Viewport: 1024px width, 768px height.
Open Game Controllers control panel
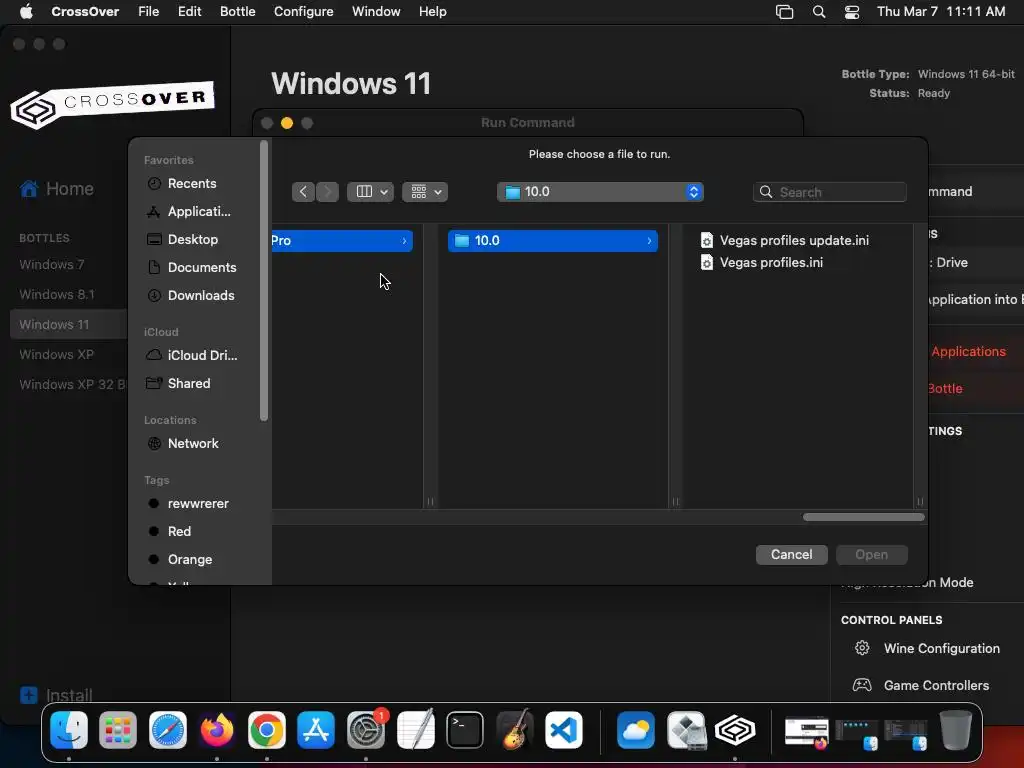click(x=921, y=686)
